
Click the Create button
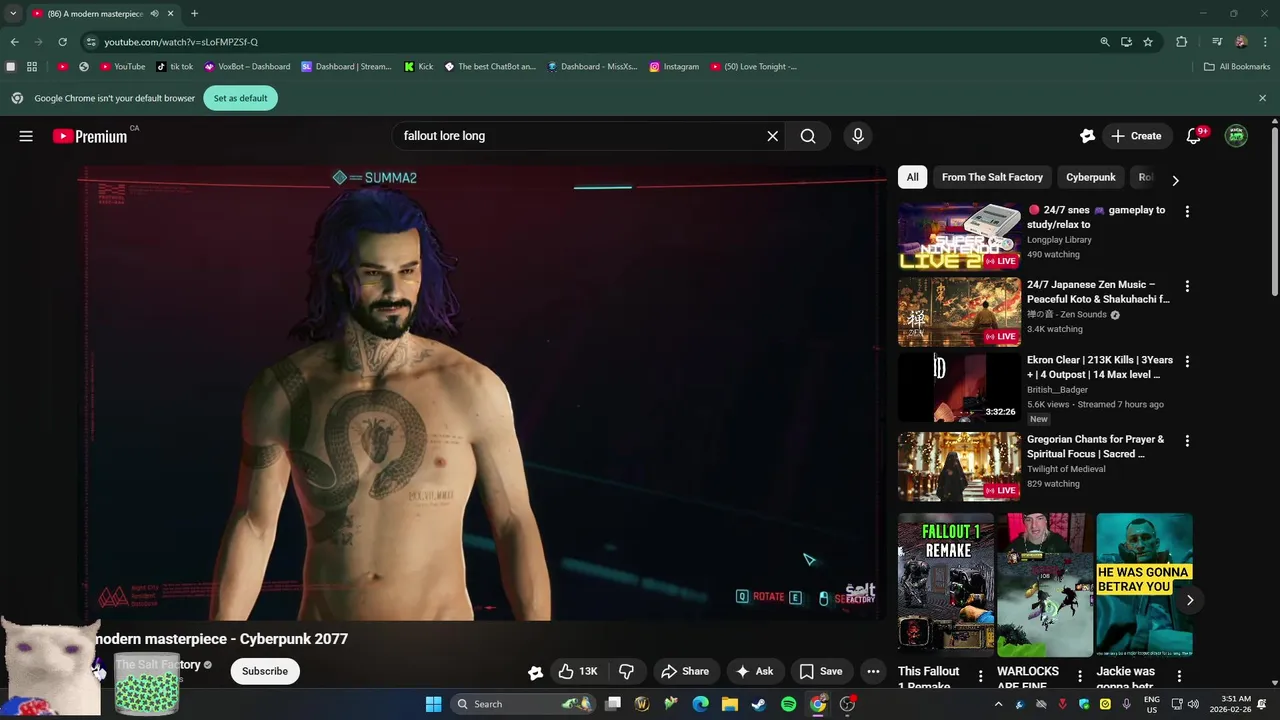[x=1136, y=136]
